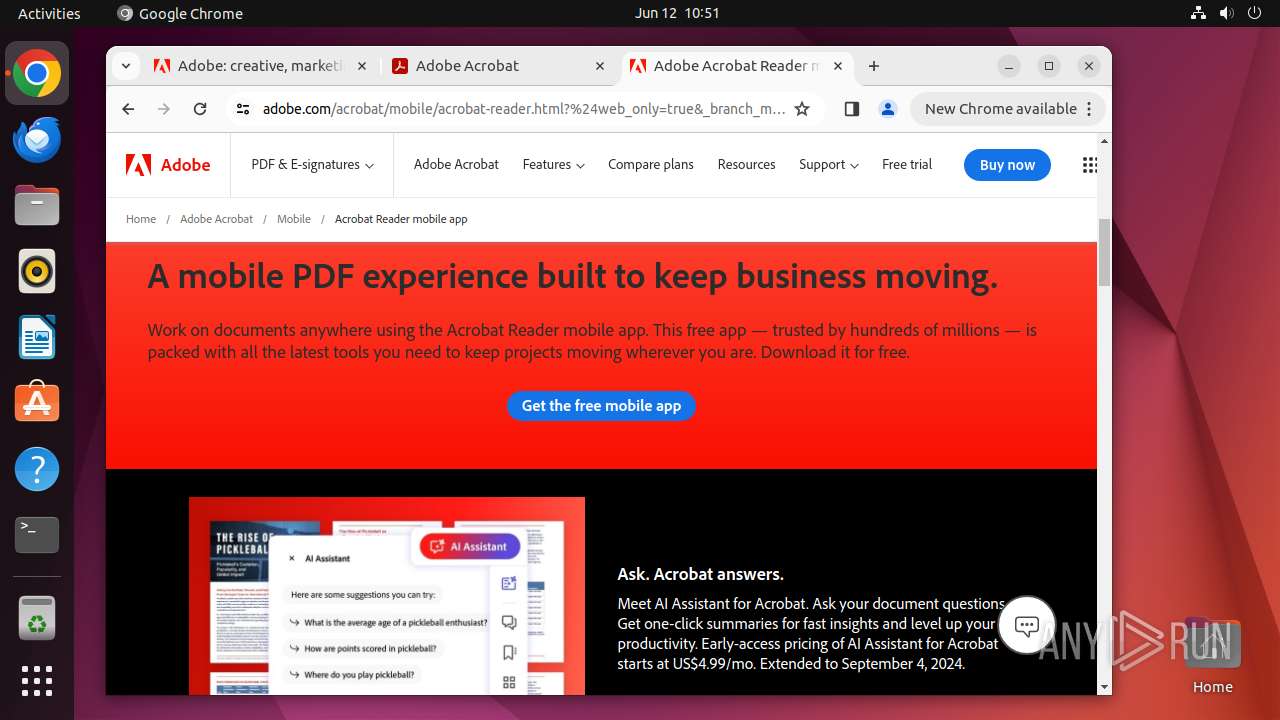Open a new tab with plus button

[x=874, y=66]
